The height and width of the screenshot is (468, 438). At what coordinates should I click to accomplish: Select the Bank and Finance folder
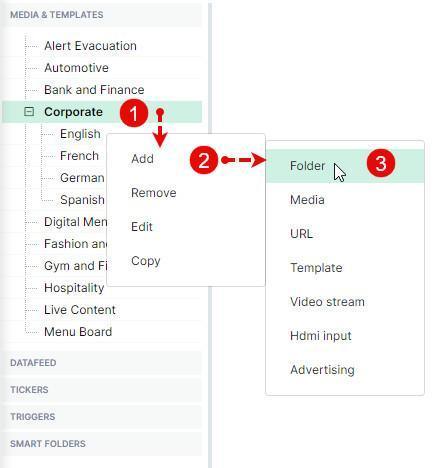pos(94,90)
